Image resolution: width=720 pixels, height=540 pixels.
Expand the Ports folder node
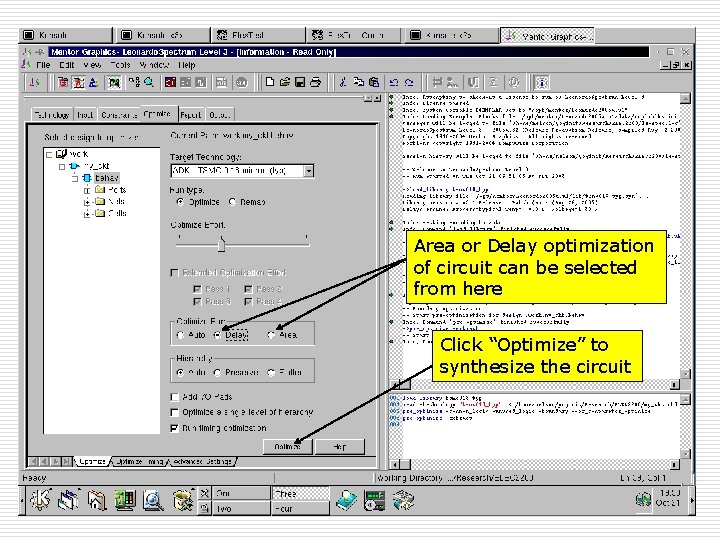click(x=87, y=190)
